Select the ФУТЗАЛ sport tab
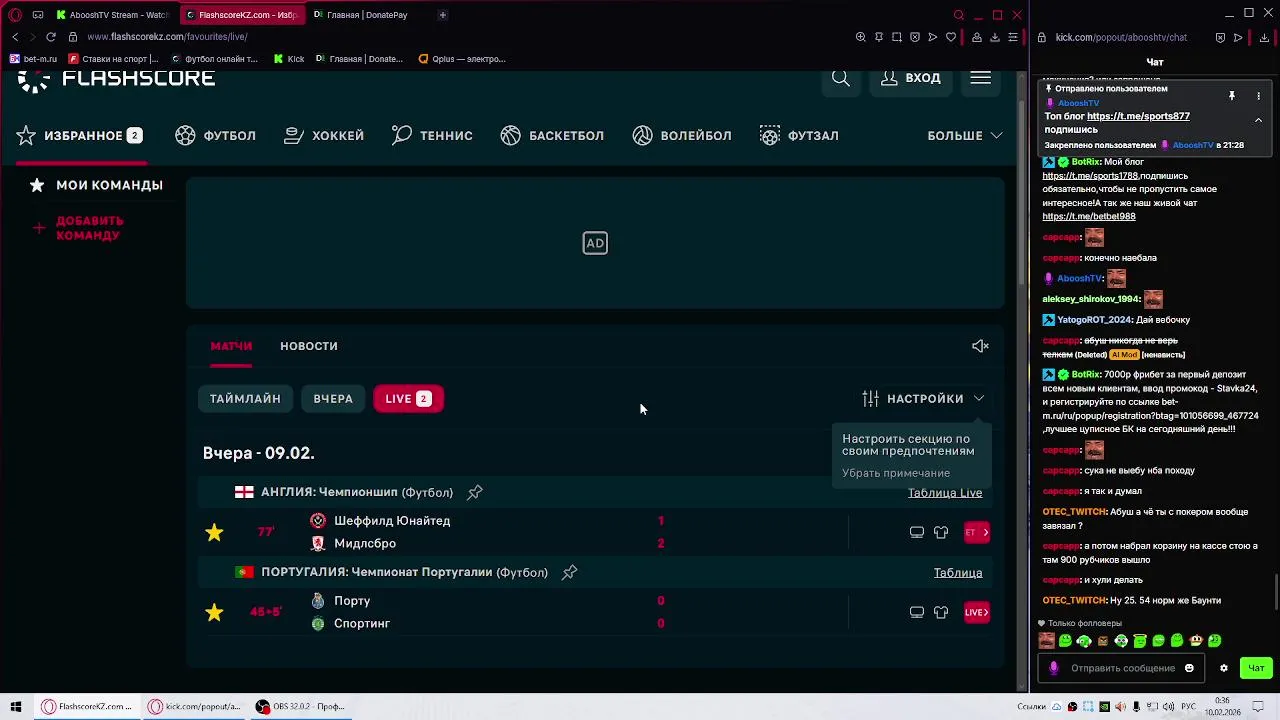Screen dimensions: 1280x720 (x=799, y=135)
